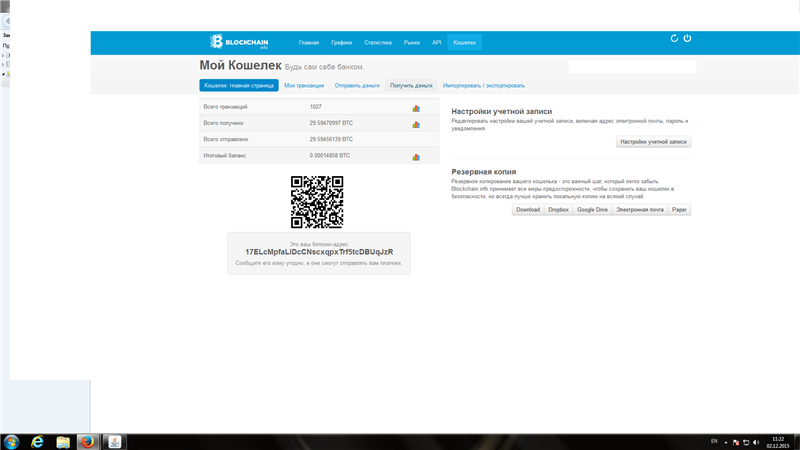This screenshot has width=800, height=450.
Task: Open Windows Explorer folder on taskbar
Action: 63,442
